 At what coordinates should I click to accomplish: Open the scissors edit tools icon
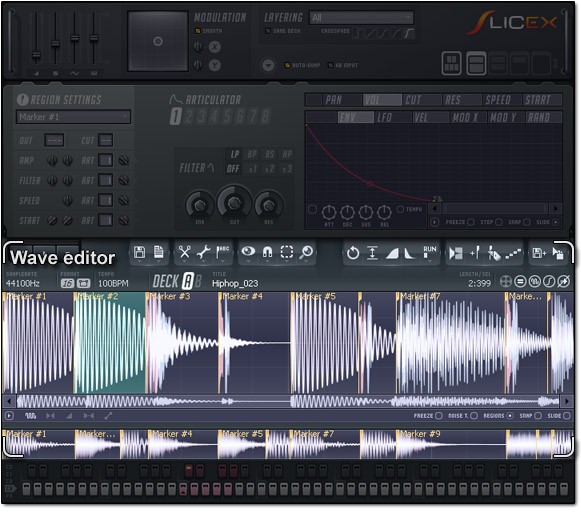coord(184,252)
